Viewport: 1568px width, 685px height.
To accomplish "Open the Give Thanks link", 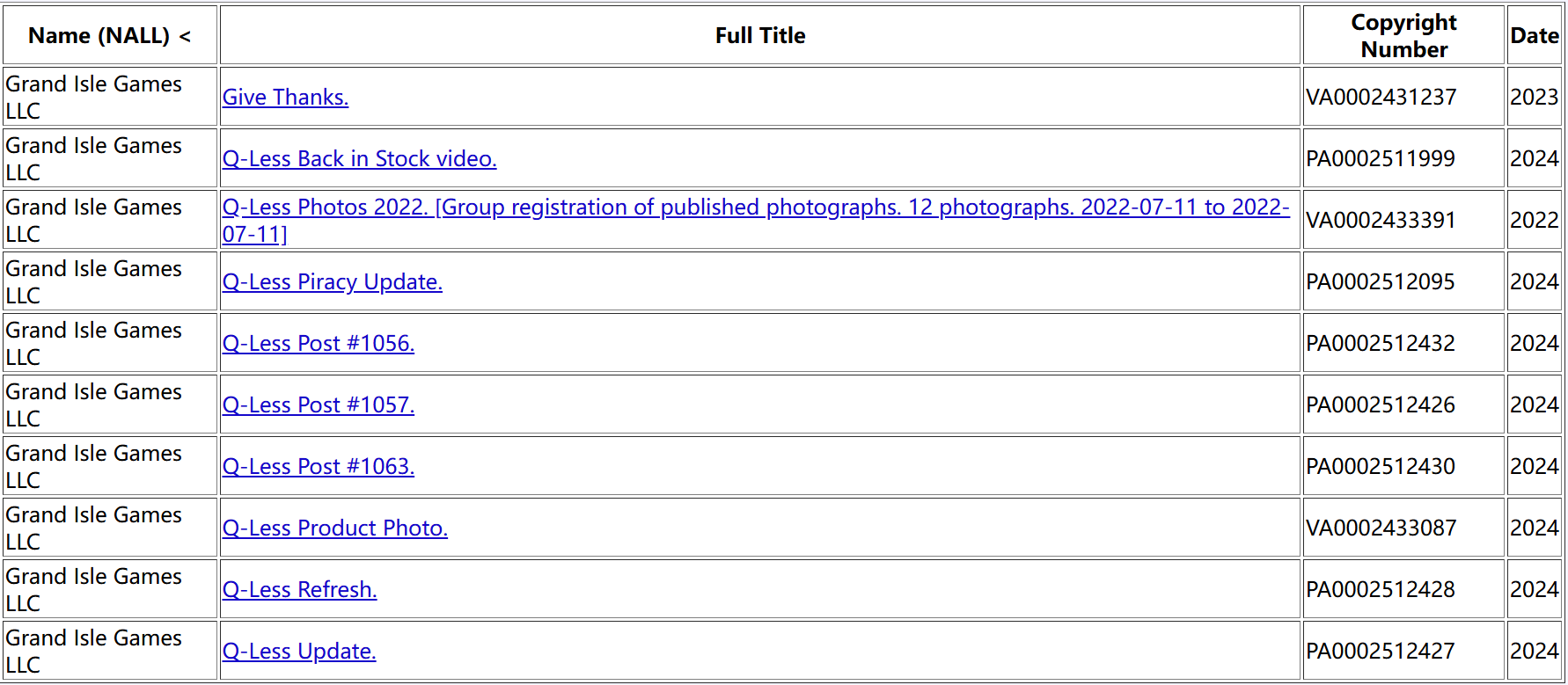I will [285, 97].
